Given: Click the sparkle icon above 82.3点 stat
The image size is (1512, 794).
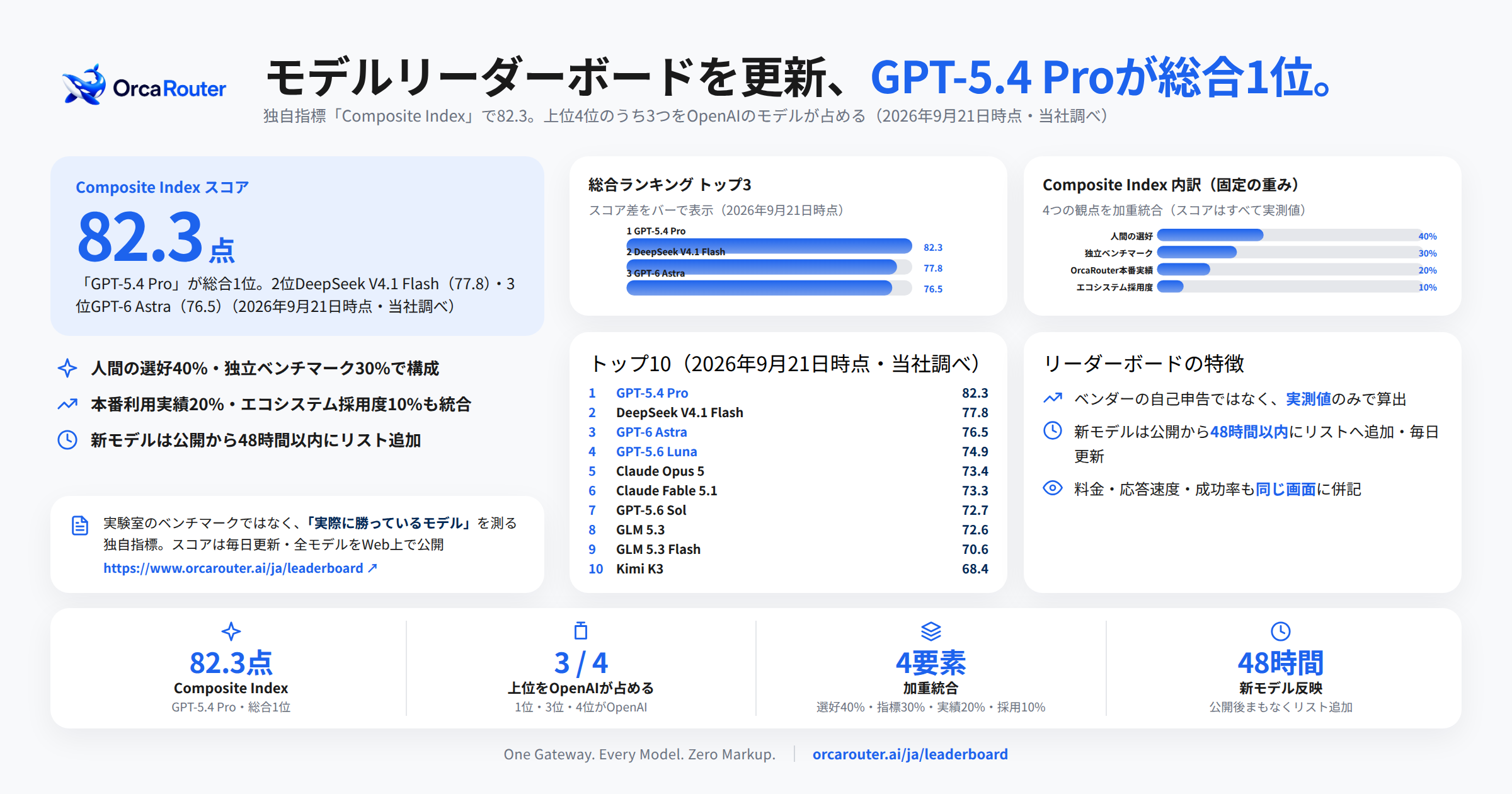Looking at the screenshot, I should coord(231,631).
